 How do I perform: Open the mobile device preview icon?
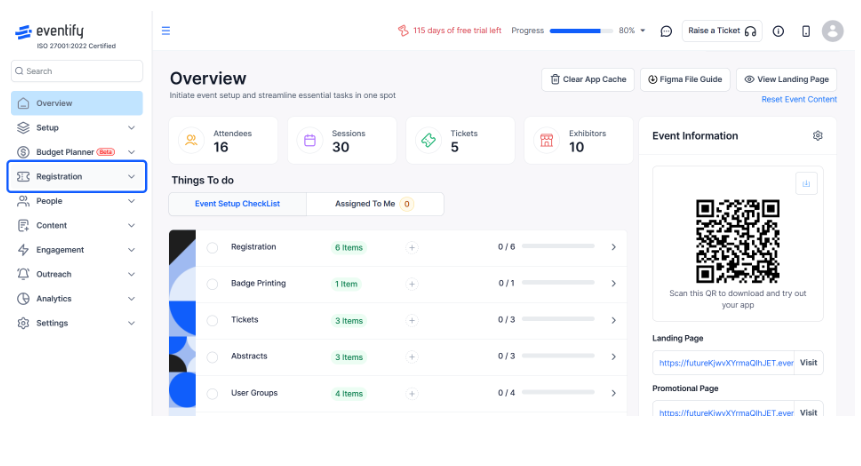click(x=806, y=31)
